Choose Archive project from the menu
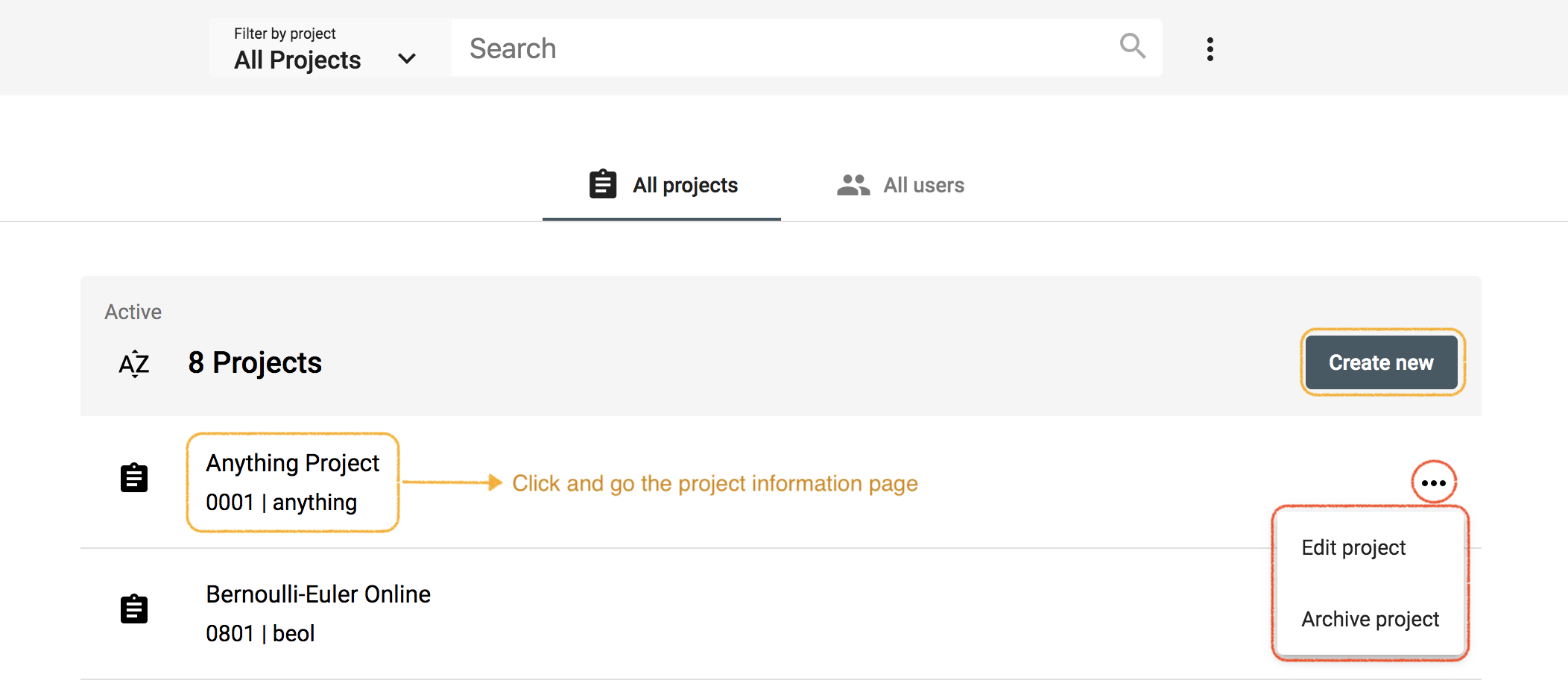 pos(1370,618)
